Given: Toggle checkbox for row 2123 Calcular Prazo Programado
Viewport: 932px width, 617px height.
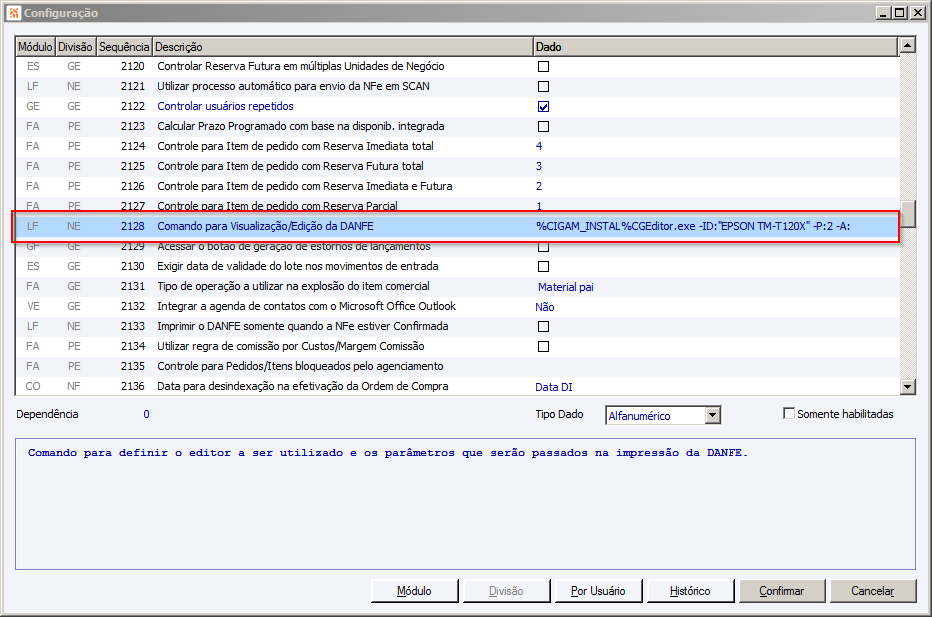Looking at the screenshot, I should tap(543, 127).
